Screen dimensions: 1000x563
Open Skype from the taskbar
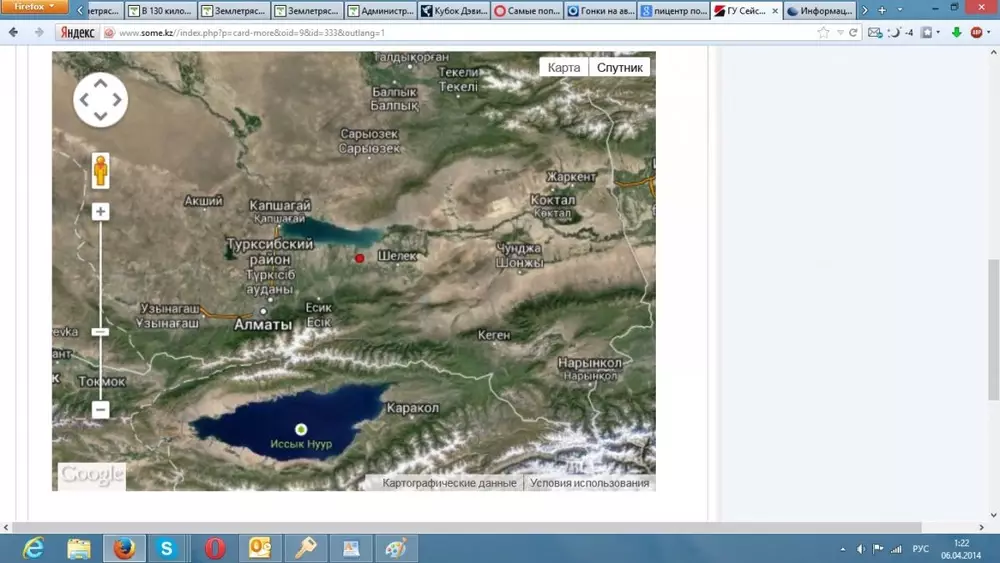(167, 548)
